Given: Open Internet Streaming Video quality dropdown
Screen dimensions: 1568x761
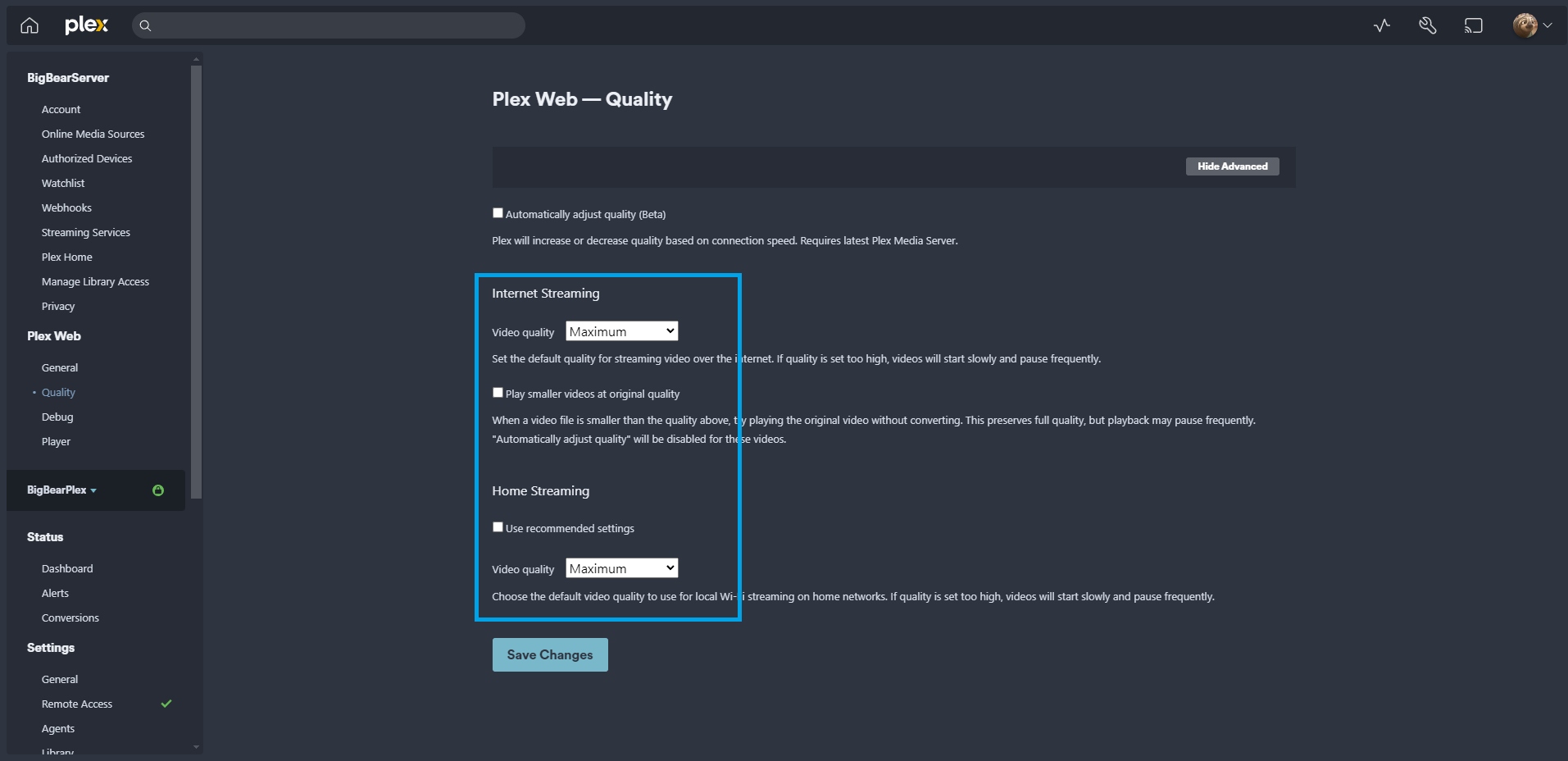Looking at the screenshot, I should click(622, 331).
